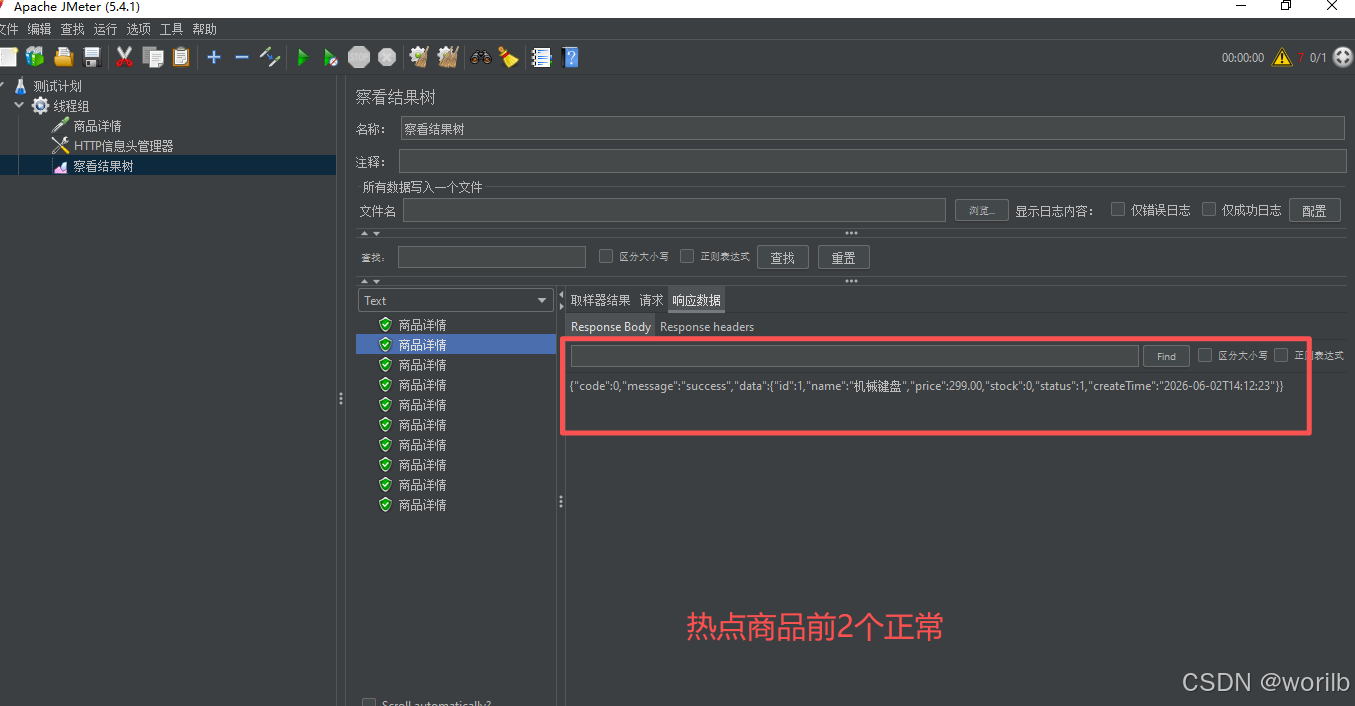The image size is (1355, 706).
Task: Open the 帮助 menu
Action: tap(204, 30)
